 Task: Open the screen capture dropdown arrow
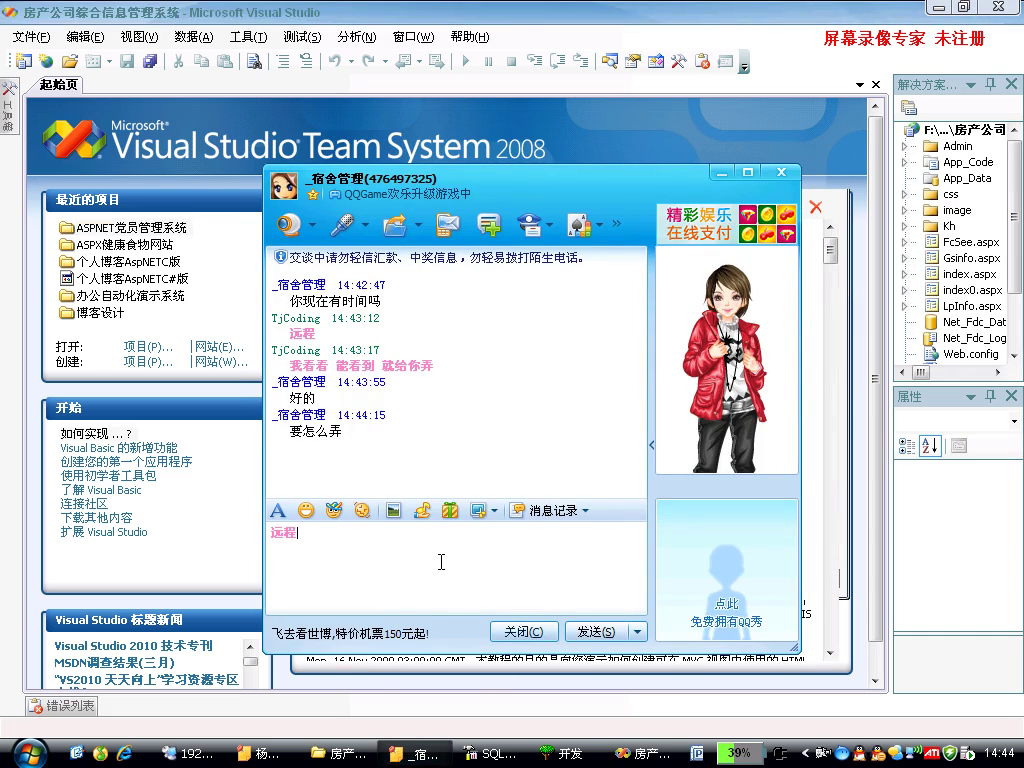[494, 511]
